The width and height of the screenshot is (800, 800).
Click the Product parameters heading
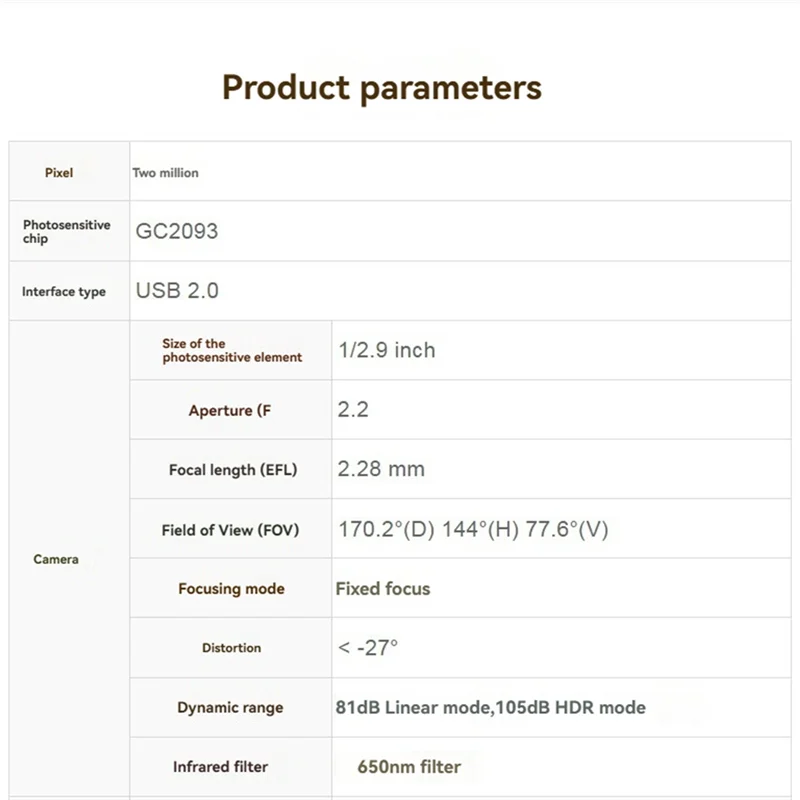click(x=382, y=87)
